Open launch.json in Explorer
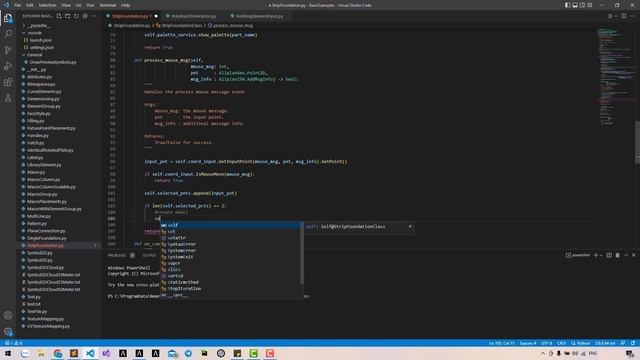Viewport: 640px width, 360px height. click(40, 40)
